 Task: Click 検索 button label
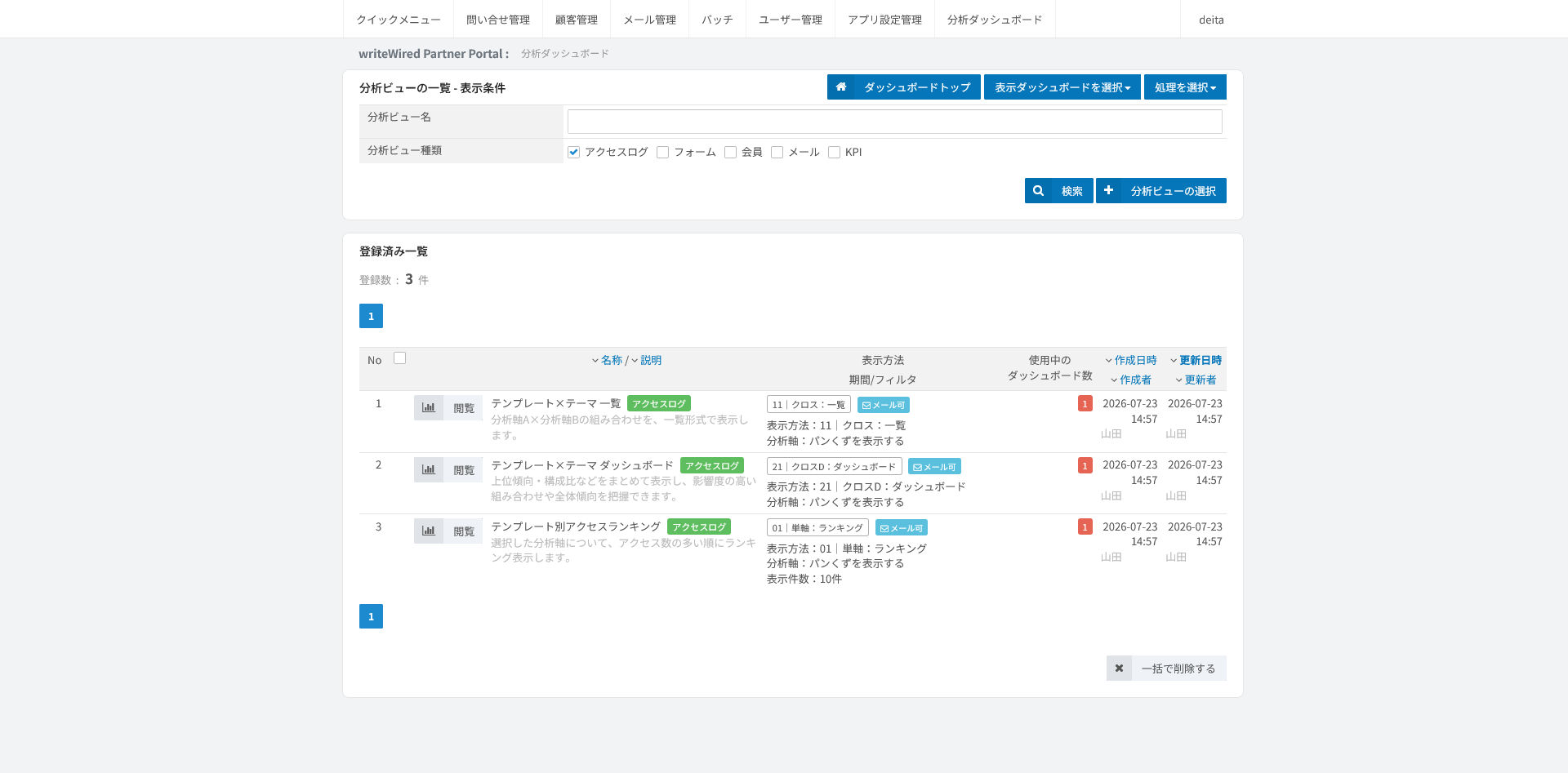point(1072,191)
